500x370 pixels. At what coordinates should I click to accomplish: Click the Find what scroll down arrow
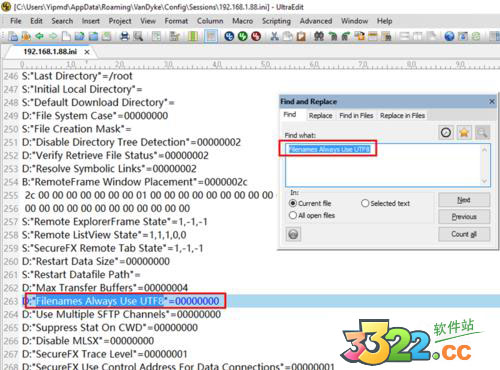tap(484, 181)
